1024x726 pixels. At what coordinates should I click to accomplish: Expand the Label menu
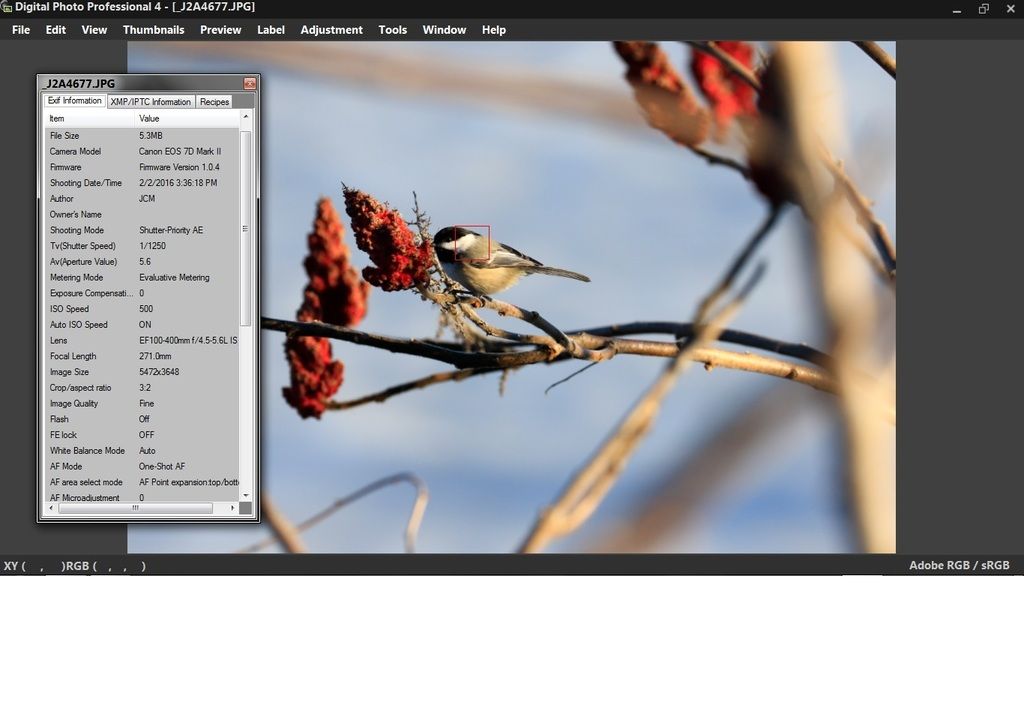[271, 30]
